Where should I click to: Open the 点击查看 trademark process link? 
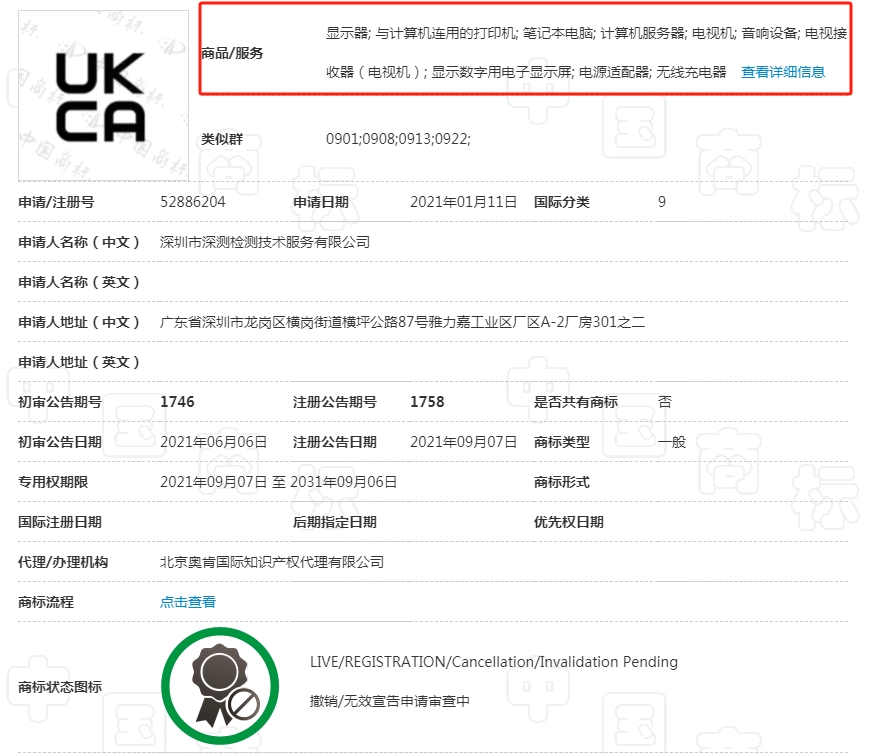[187, 602]
